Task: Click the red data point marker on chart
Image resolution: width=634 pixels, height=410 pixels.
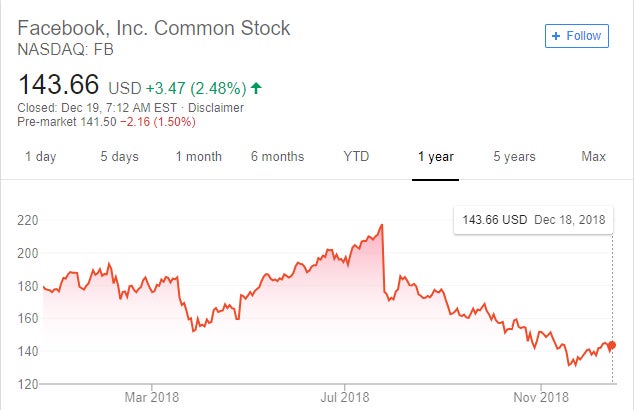Action: pyautogui.click(x=612, y=345)
